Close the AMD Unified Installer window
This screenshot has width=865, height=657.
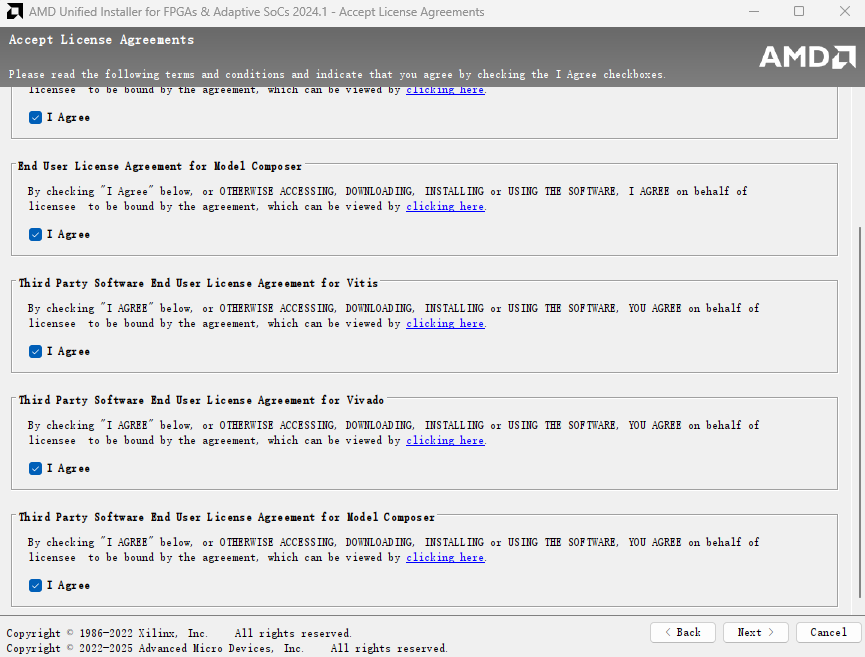click(842, 12)
